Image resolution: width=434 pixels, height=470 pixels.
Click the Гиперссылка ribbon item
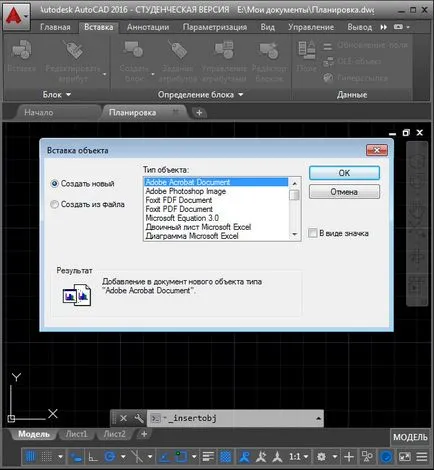click(x=355, y=78)
